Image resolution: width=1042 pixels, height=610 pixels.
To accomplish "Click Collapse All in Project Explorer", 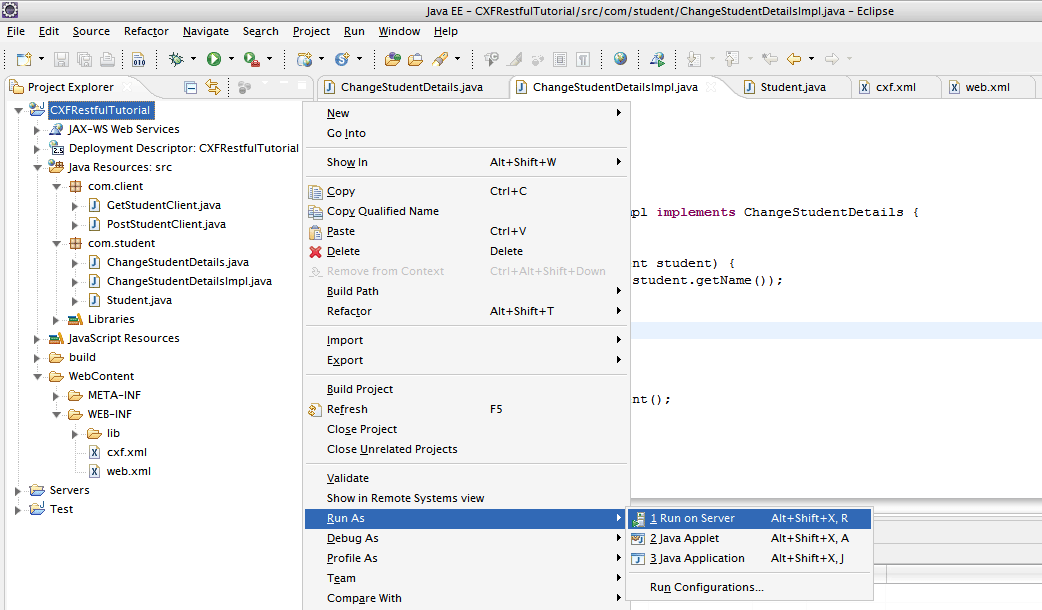I will [x=191, y=88].
